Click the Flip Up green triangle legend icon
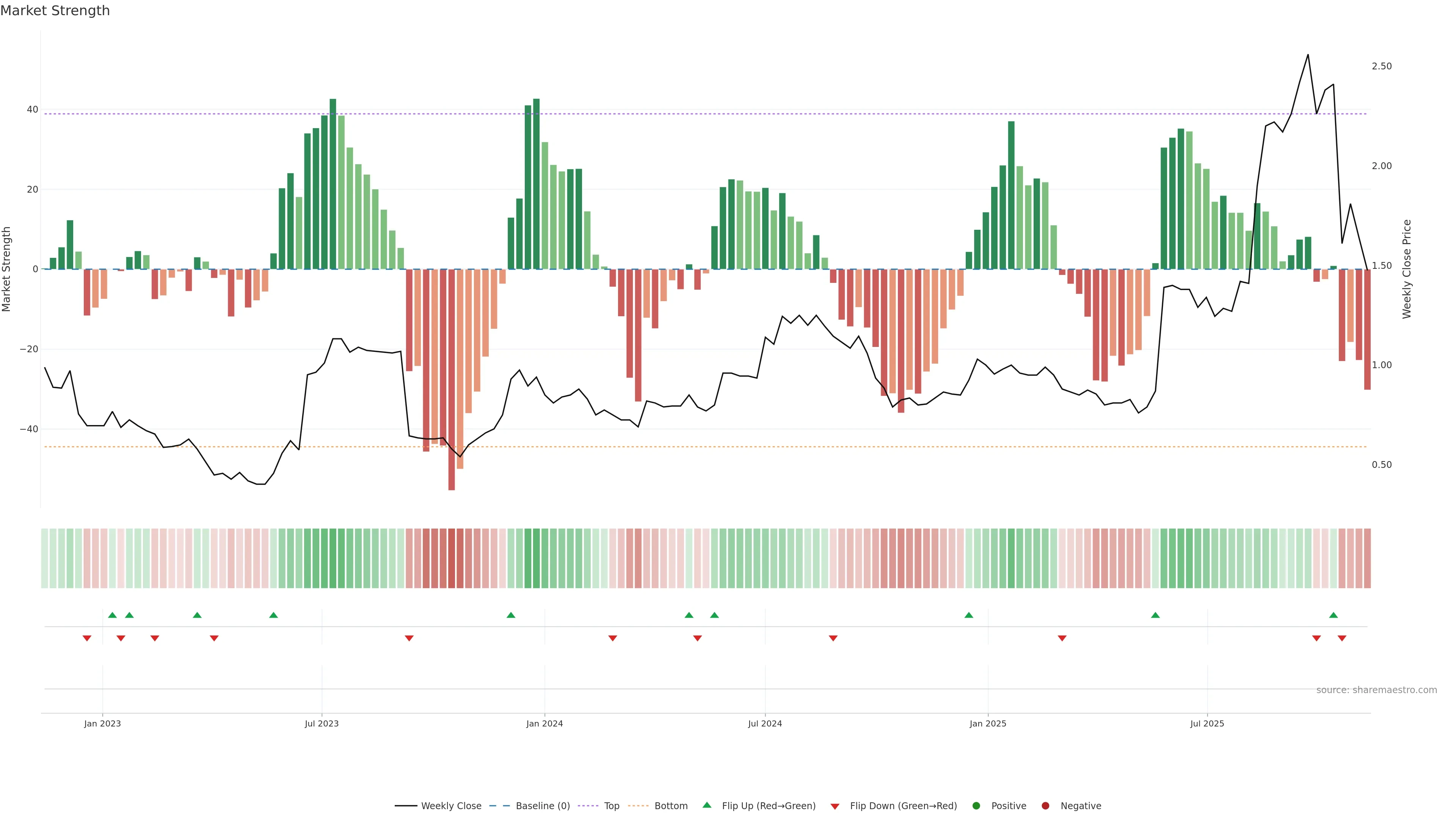 pos(706,805)
